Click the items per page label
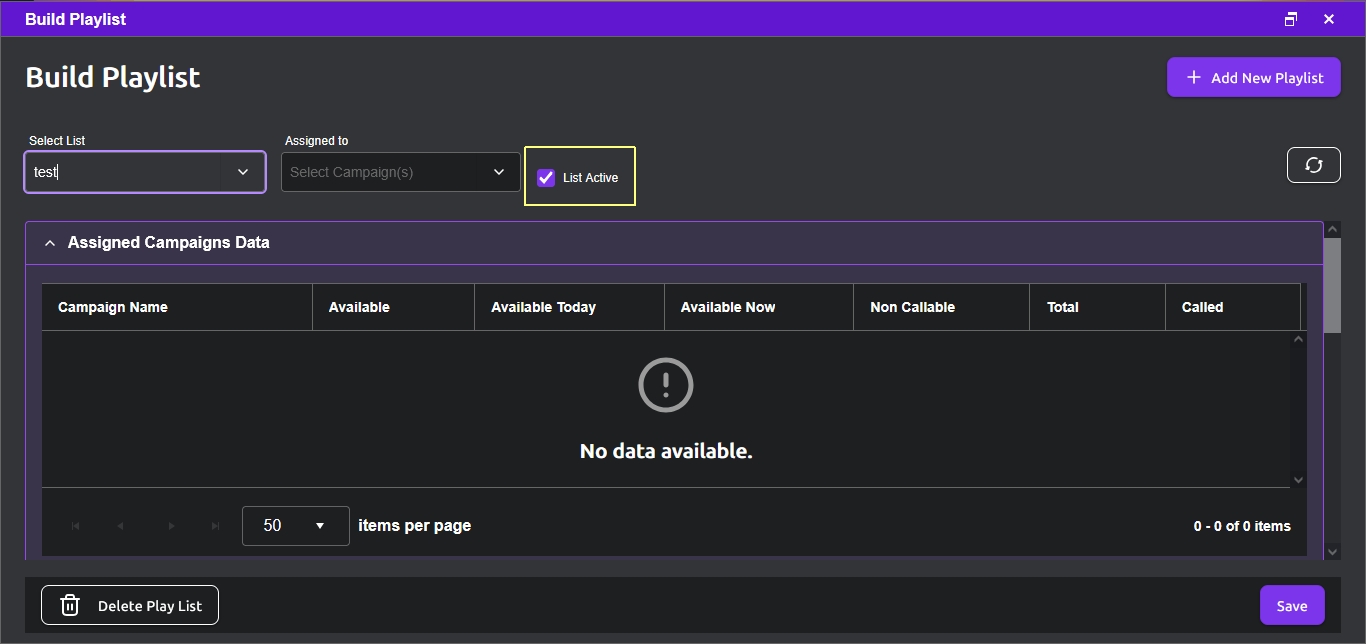The height and width of the screenshot is (644, 1366). coord(415,525)
